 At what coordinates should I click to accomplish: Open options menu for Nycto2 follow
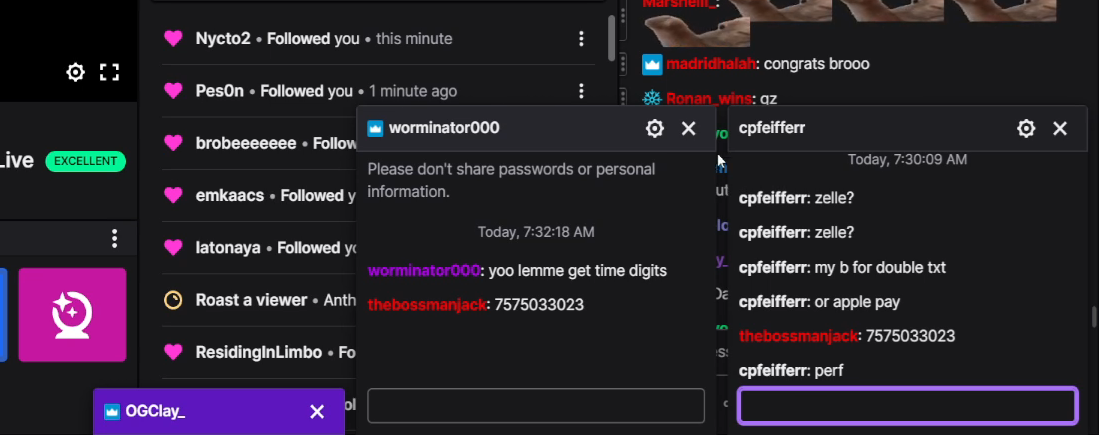[x=581, y=39]
